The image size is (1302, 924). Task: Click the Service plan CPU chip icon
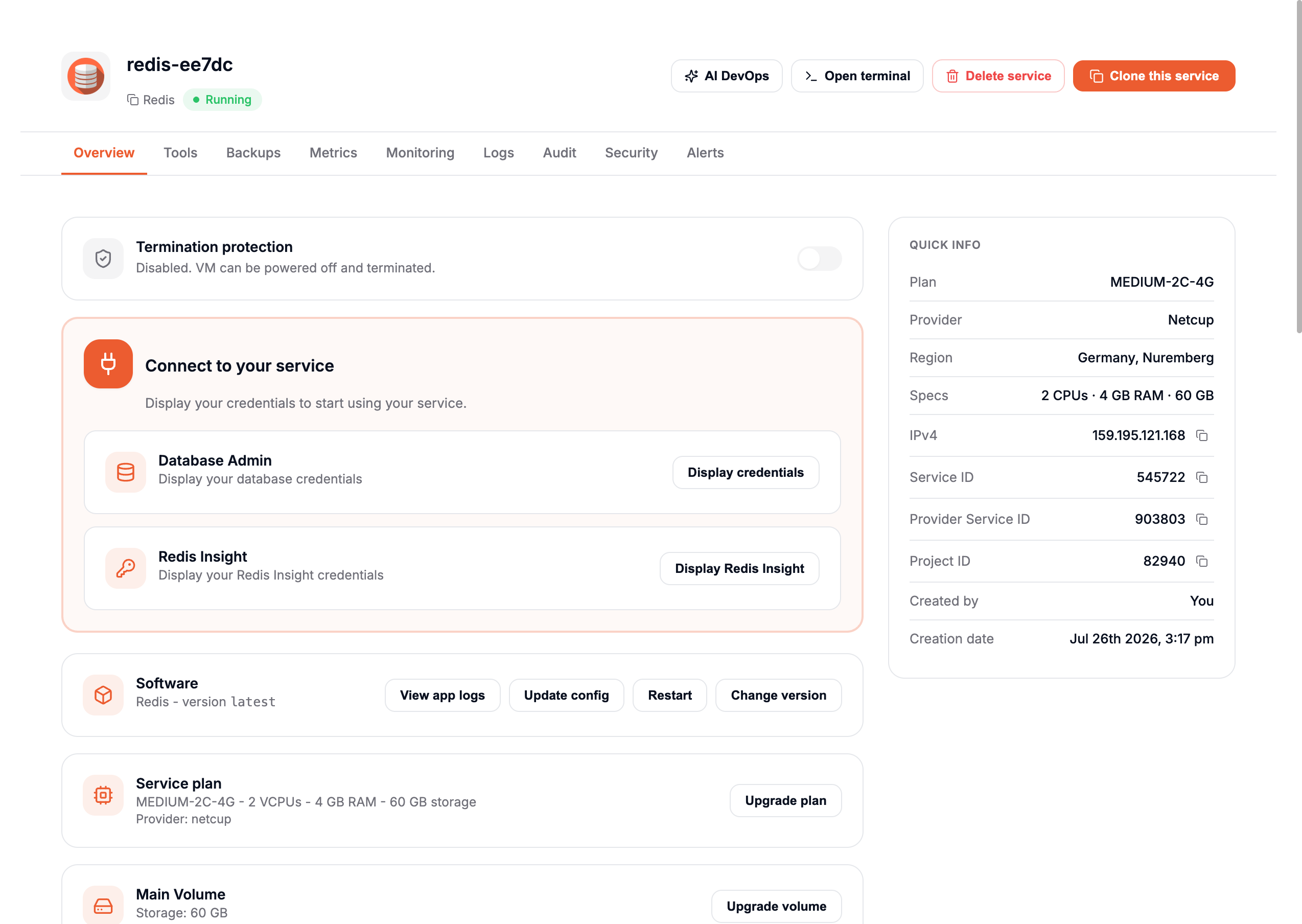coord(103,795)
